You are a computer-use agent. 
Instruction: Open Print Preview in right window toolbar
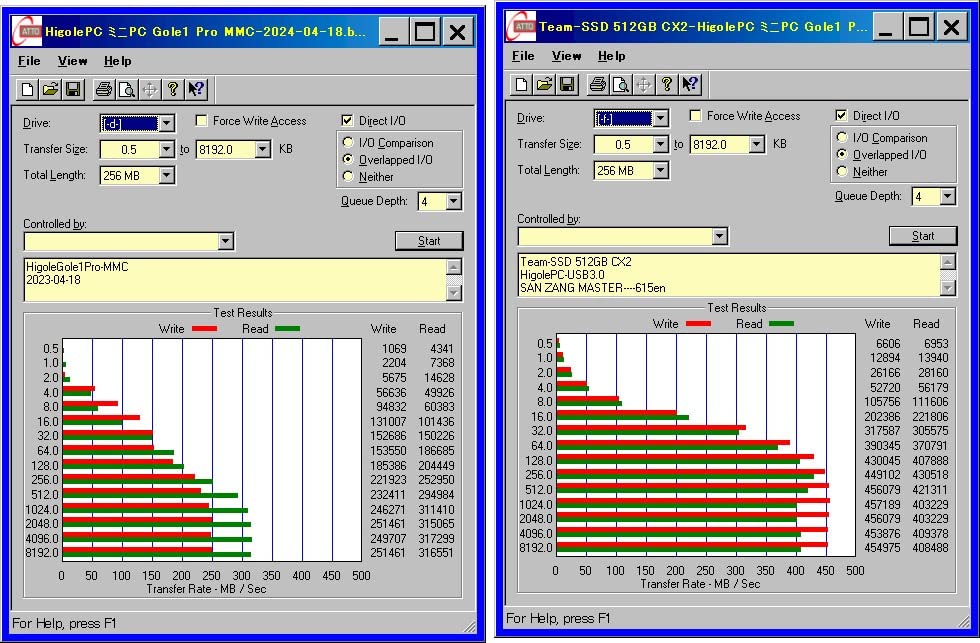click(621, 84)
